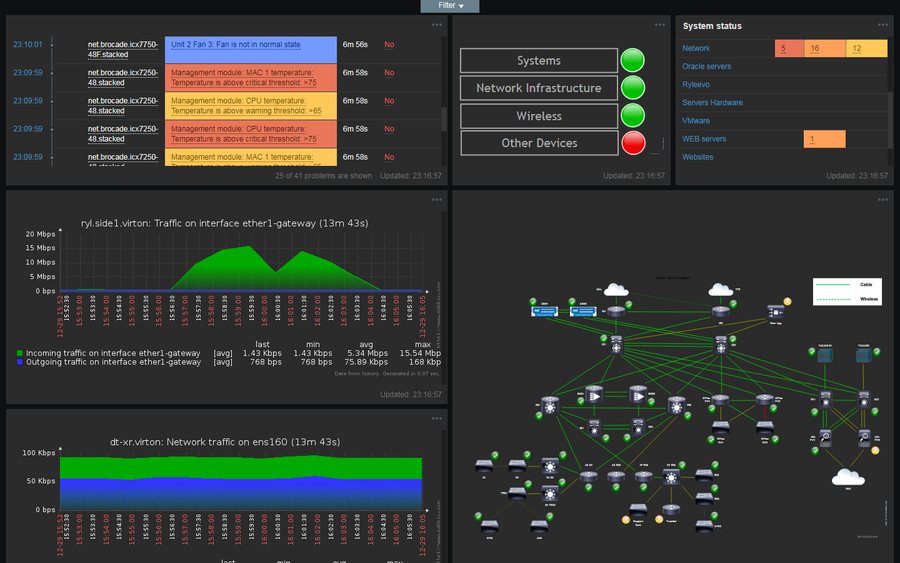
Task: Click the right arrow-cylinder device on the map
Action: (638, 395)
